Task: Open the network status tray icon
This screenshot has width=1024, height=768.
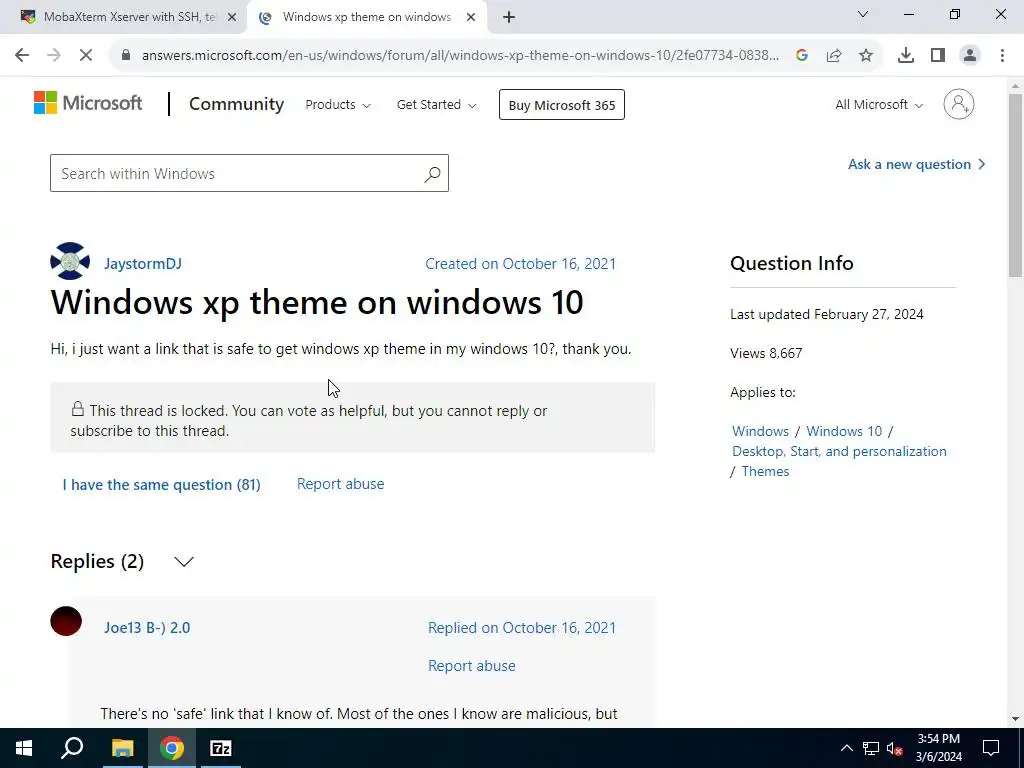Action: 871,748
